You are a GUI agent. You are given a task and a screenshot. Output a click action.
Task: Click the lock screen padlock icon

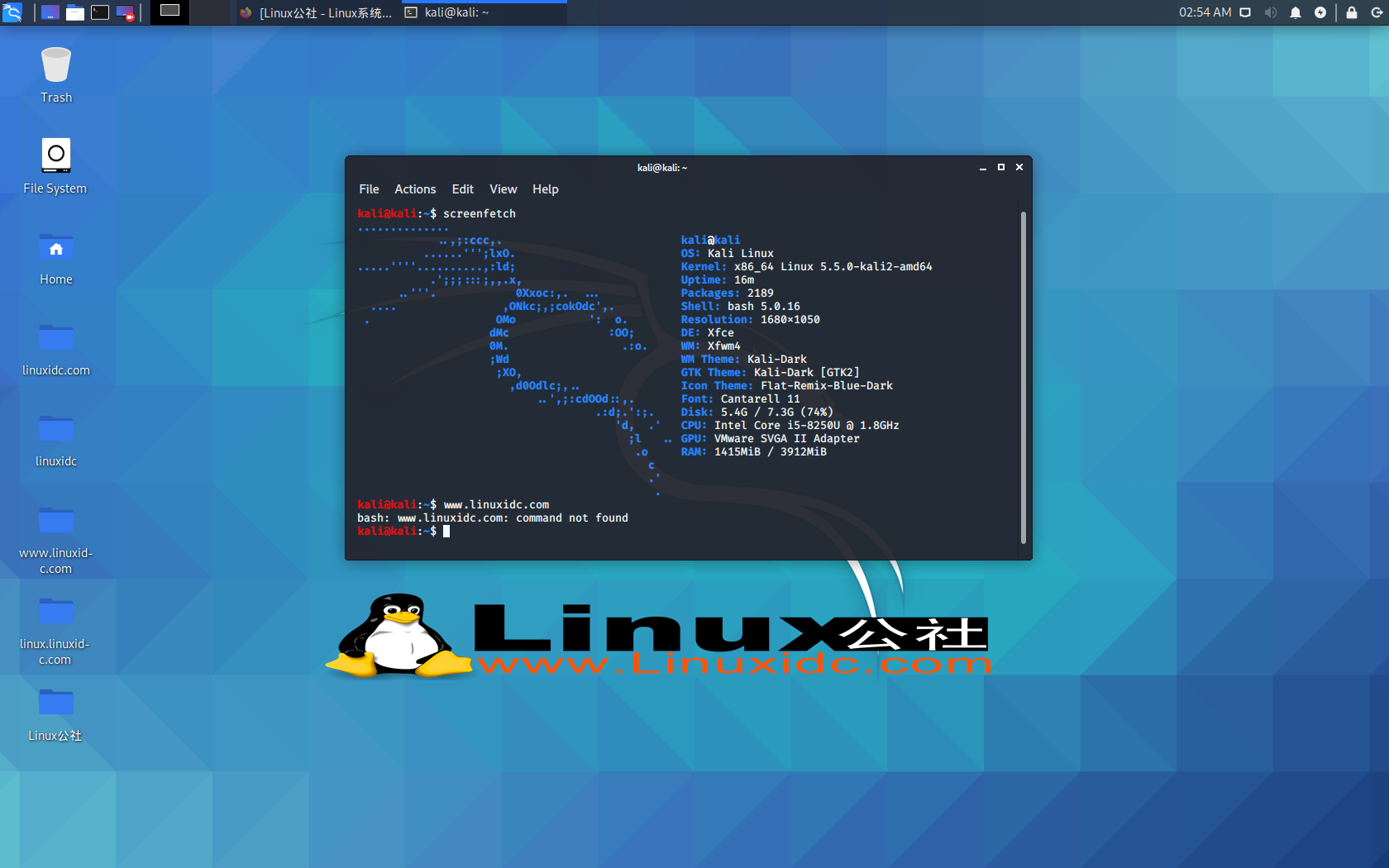click(1352, 12)
